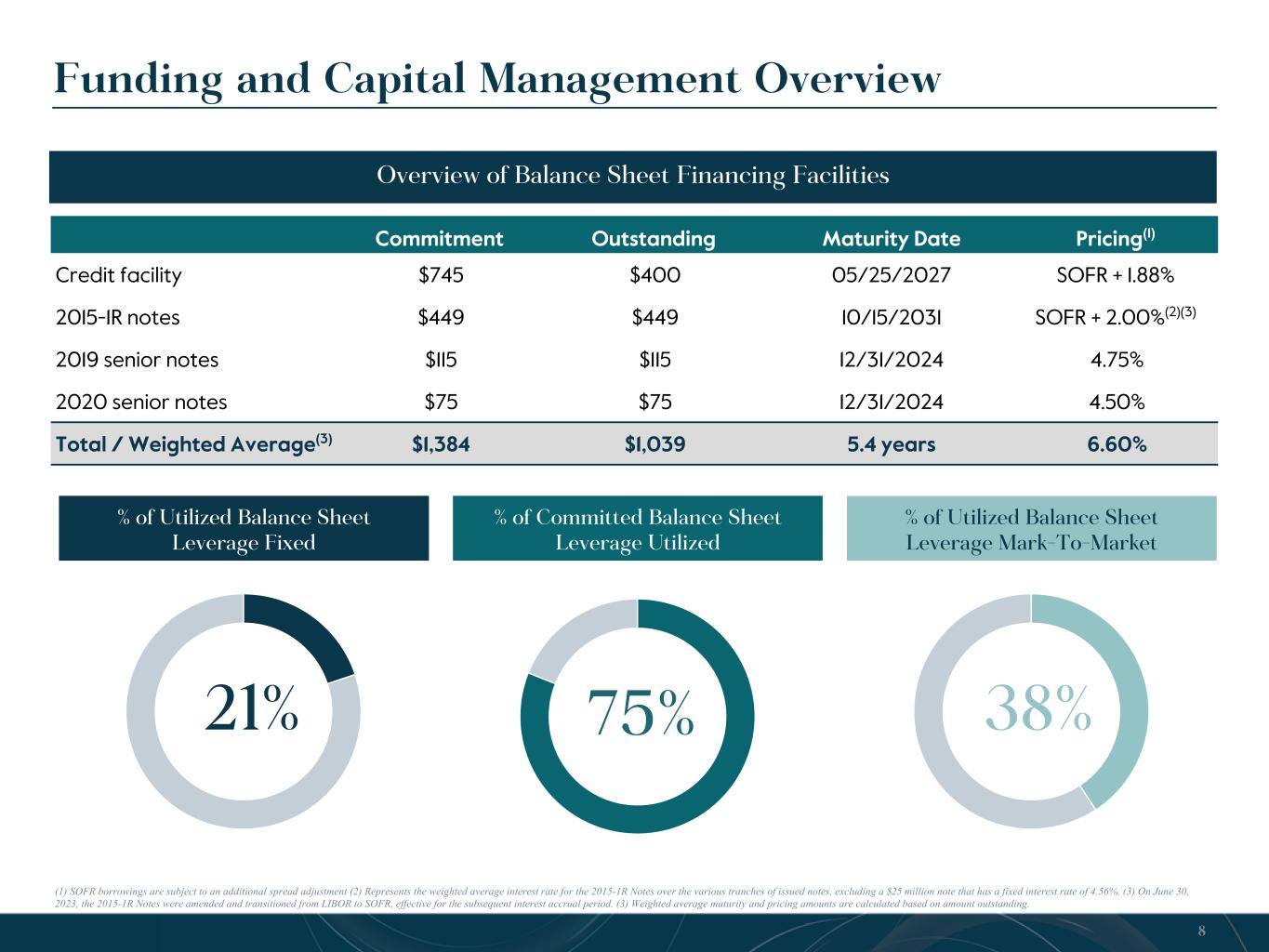Click the slide title 'Funding and Capital Management Overview'

tap(497, 78)
